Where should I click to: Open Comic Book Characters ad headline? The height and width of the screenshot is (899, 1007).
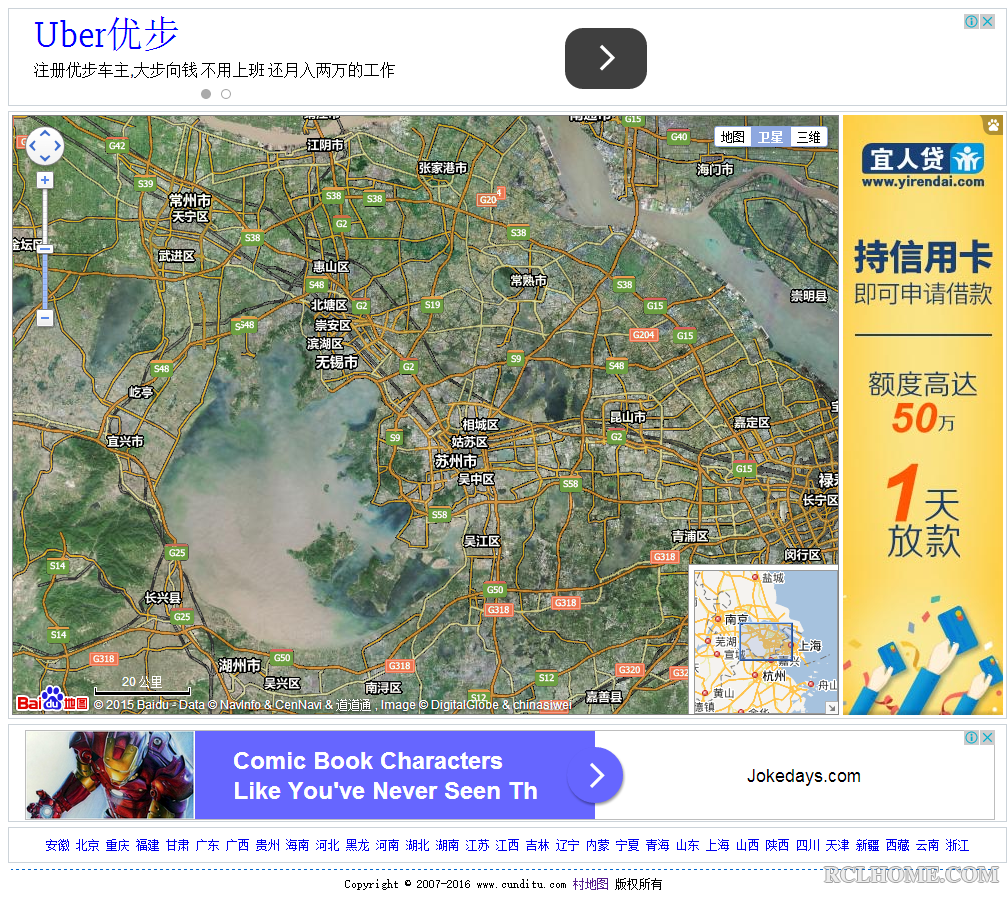(385, 776)
